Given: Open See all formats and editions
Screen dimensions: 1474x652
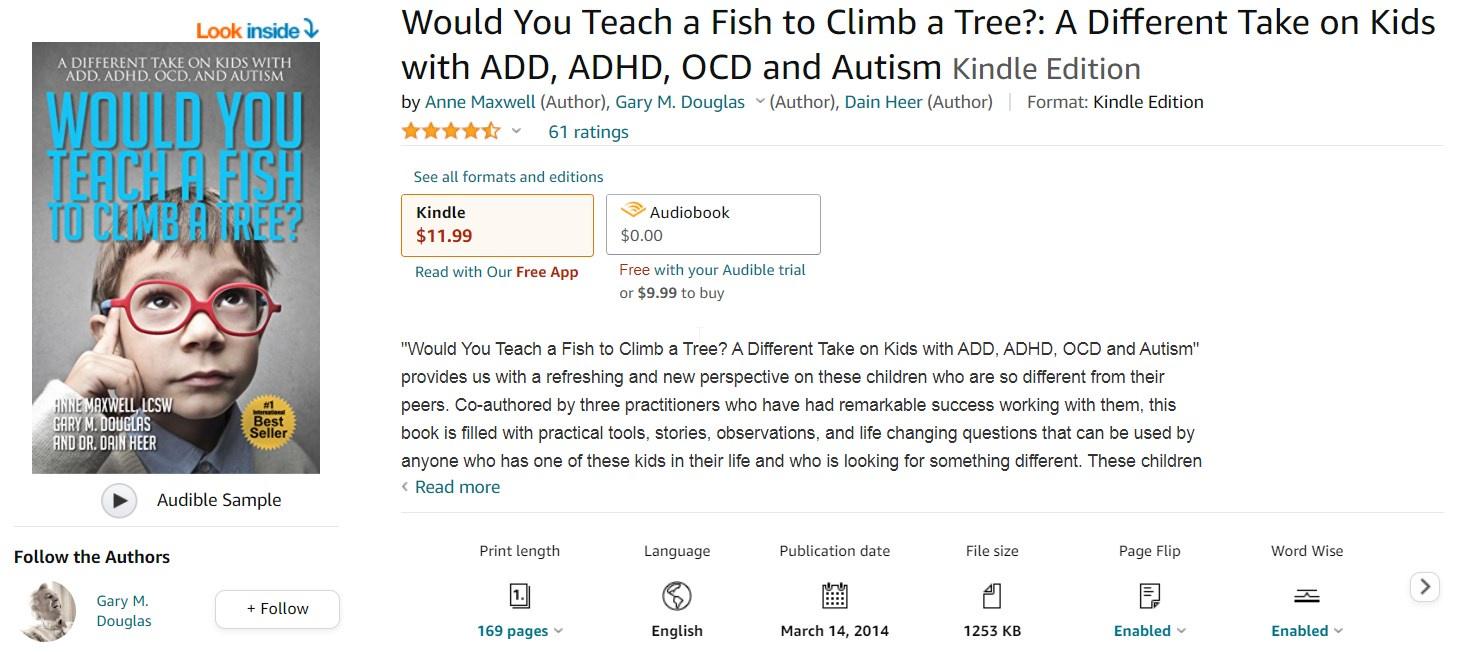Looking at the screenshot, I should click(x=508, y=177).
